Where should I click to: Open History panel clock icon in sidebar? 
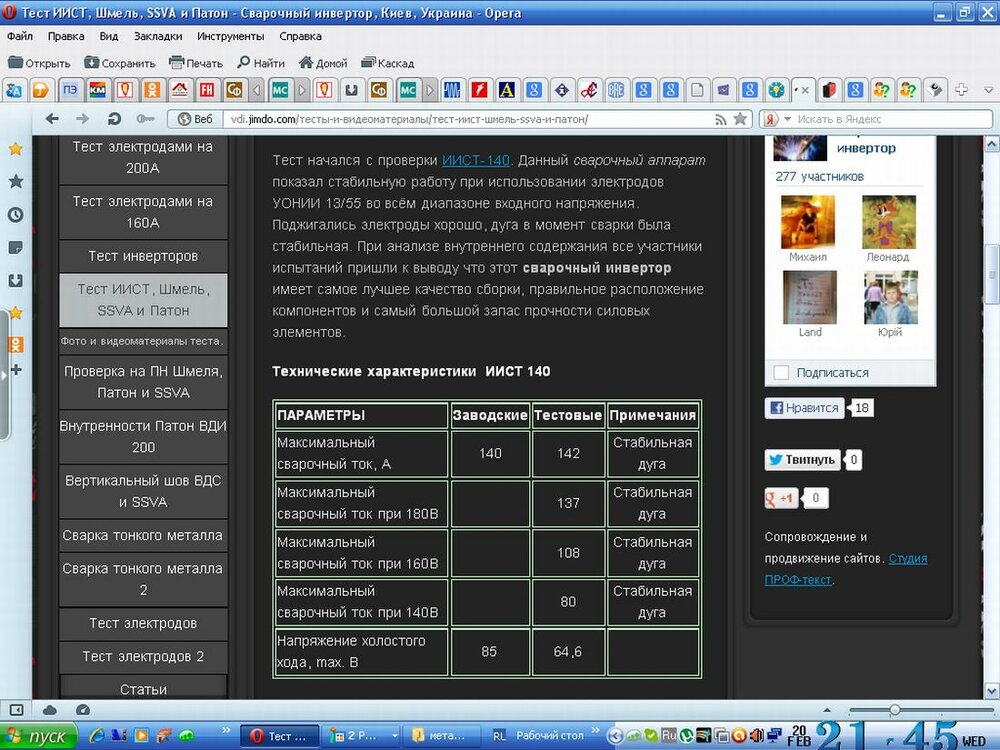pyautogui.click(x=15, y=215)
